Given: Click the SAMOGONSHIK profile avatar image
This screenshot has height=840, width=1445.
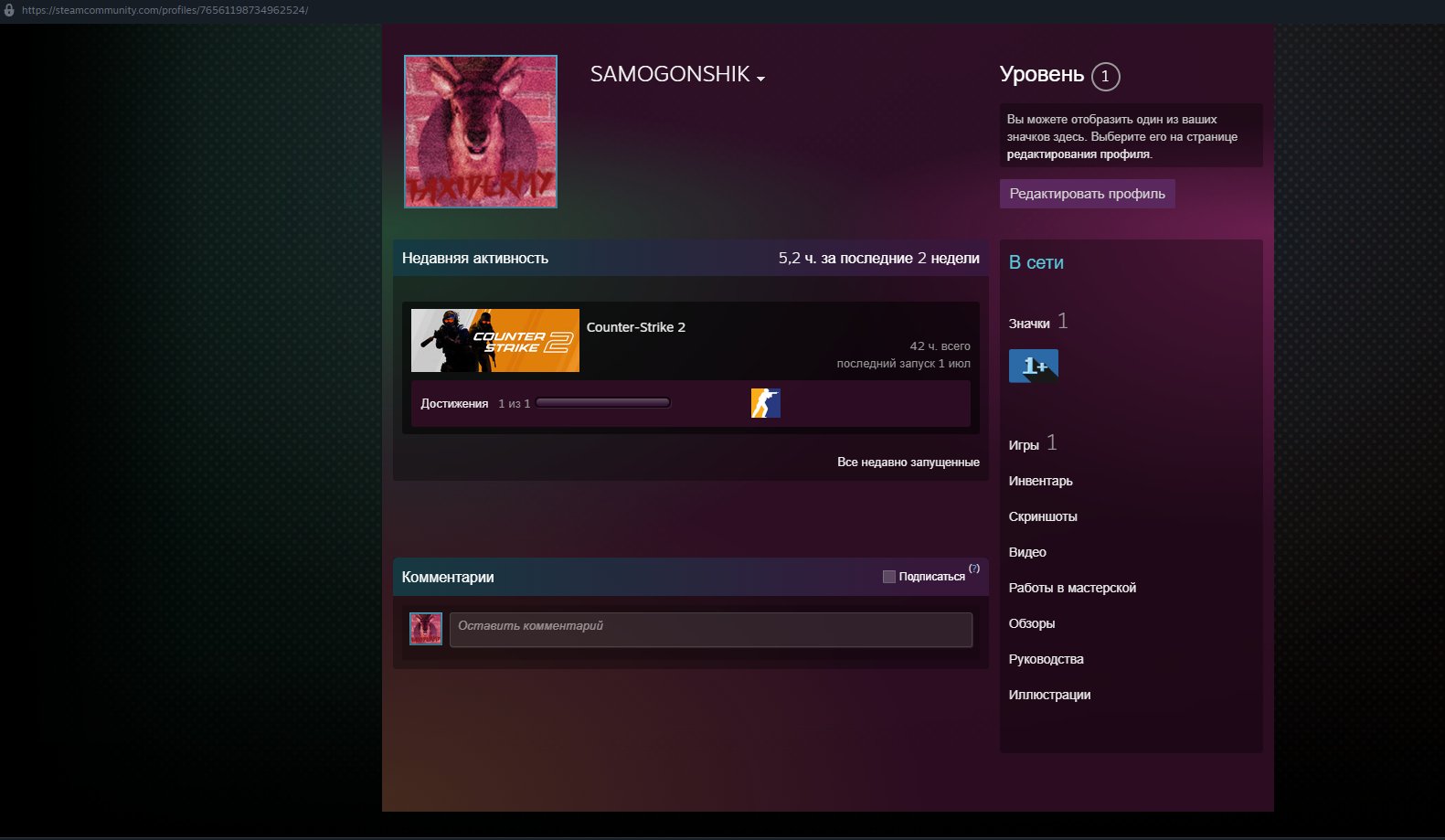Looking at the screenshot, I should pyautogui.click(x=481, y=132).
